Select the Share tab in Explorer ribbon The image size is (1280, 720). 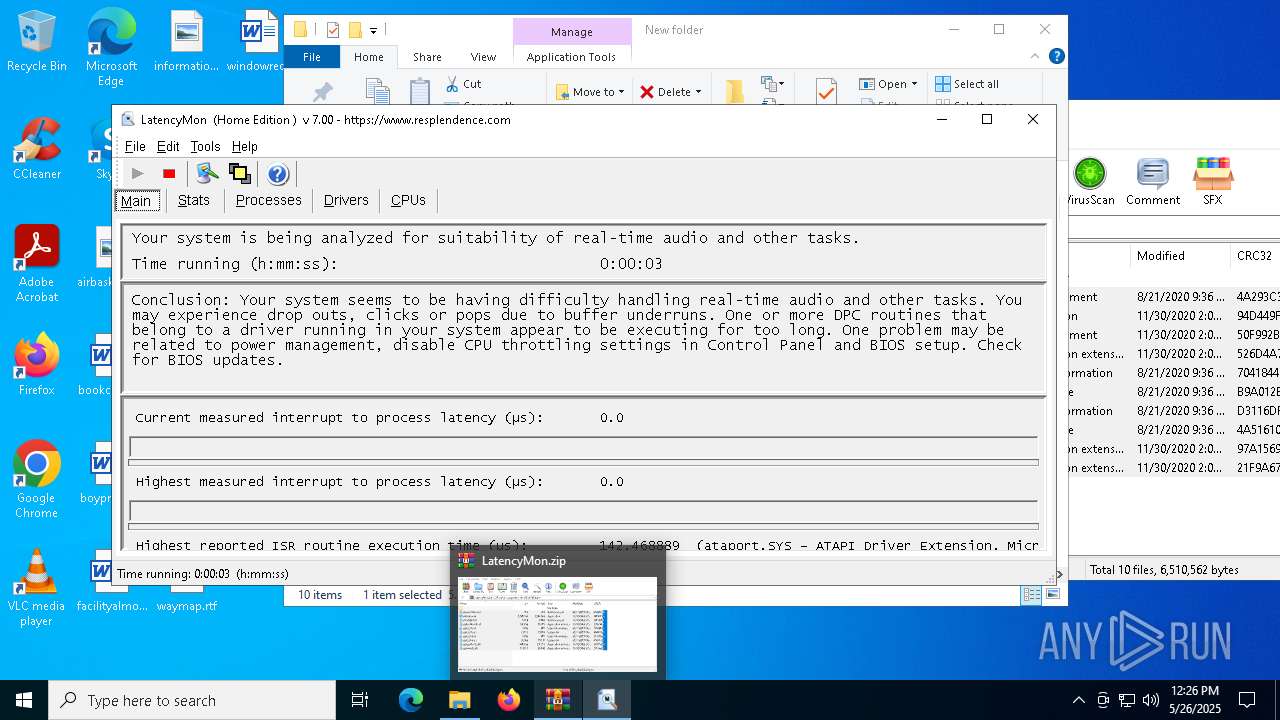pyautogui.click(x=427, y=57)
